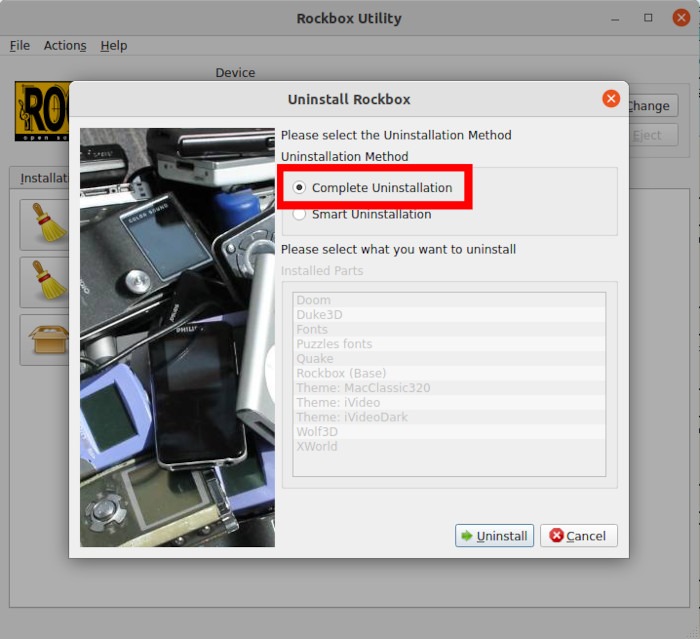This screenshot has width=700, height=639.
Task: Click the devices photo in the dialog
Action: click(x=177, y=337)
